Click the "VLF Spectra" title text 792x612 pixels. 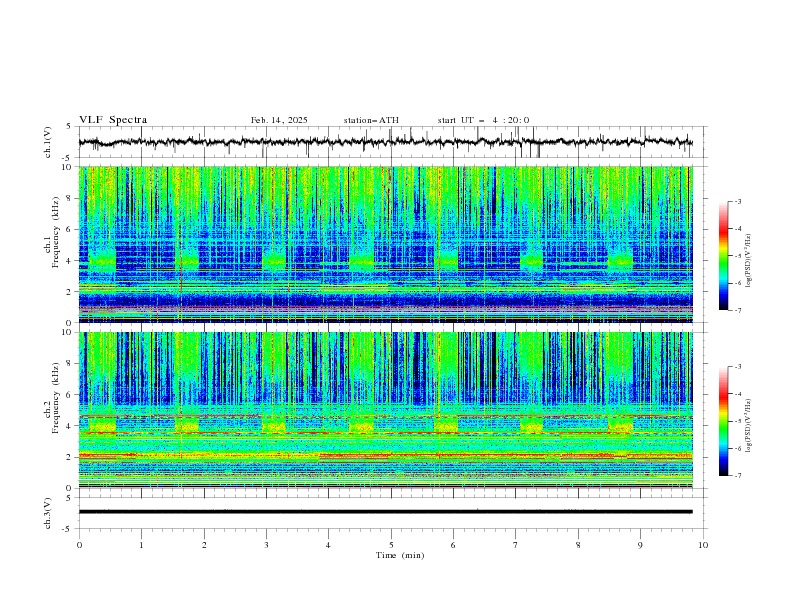coord(113,120)
